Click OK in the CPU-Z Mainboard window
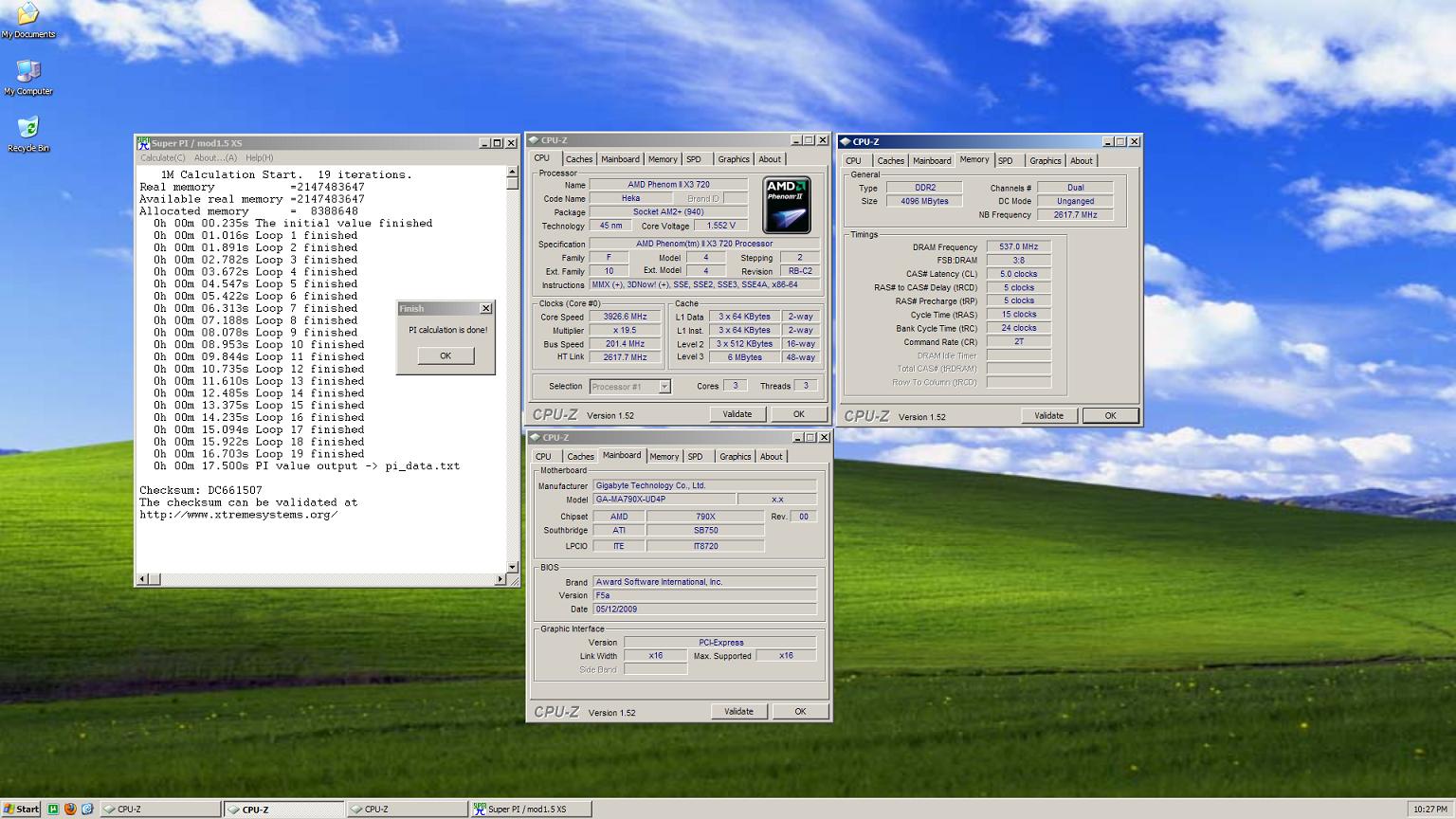The image size is (1456, 819). 800,711
